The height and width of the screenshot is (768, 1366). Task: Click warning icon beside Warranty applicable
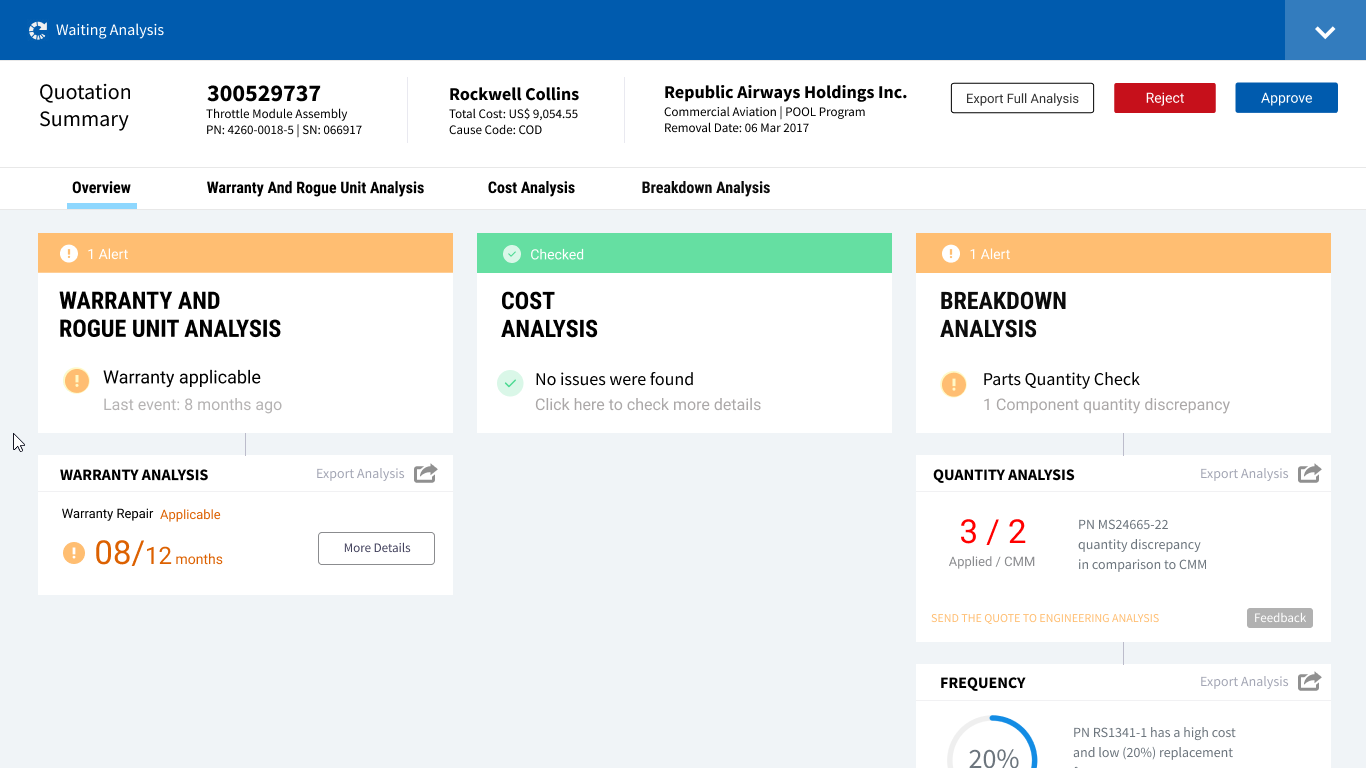(x=76, y=381)
